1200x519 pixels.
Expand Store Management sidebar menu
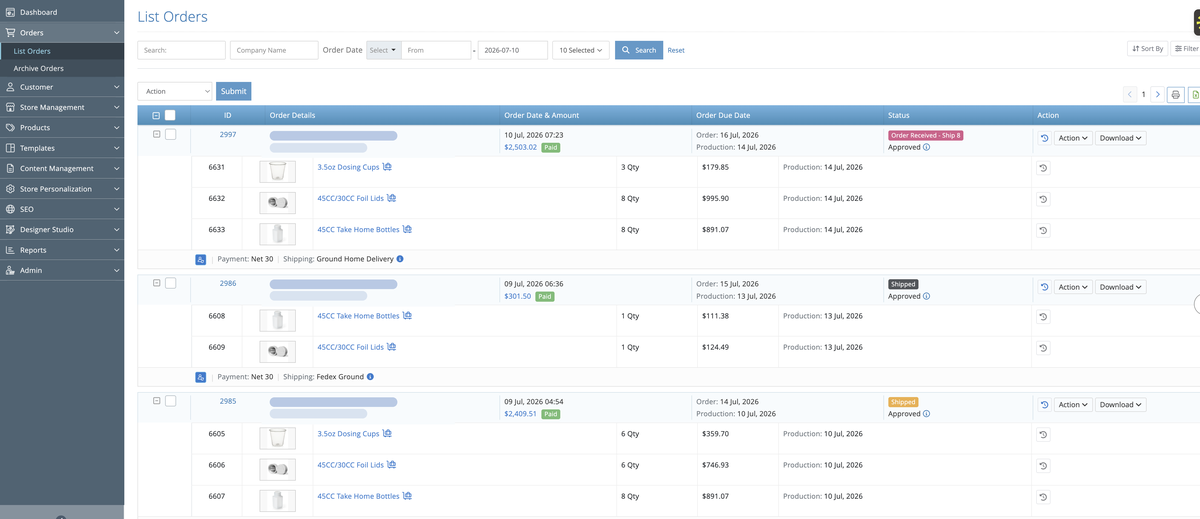click(x=62, y=107)
